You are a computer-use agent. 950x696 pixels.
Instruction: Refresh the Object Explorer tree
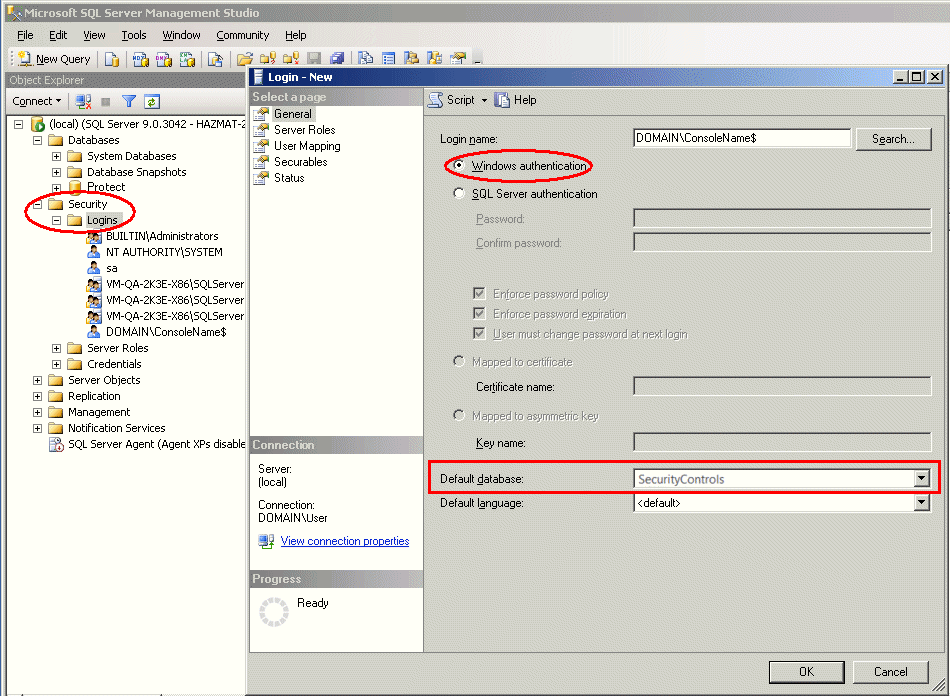[152, 101]
